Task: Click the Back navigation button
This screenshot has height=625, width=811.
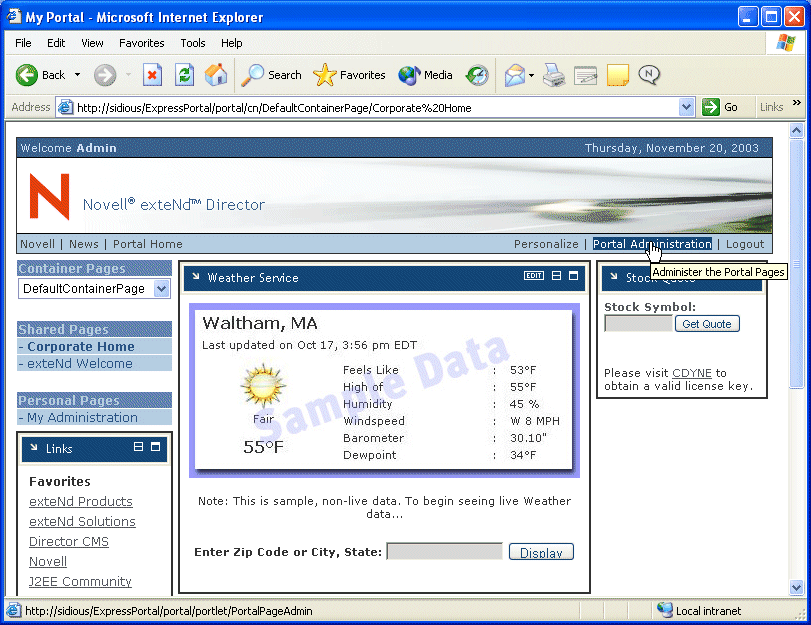Action: [40, 76]
